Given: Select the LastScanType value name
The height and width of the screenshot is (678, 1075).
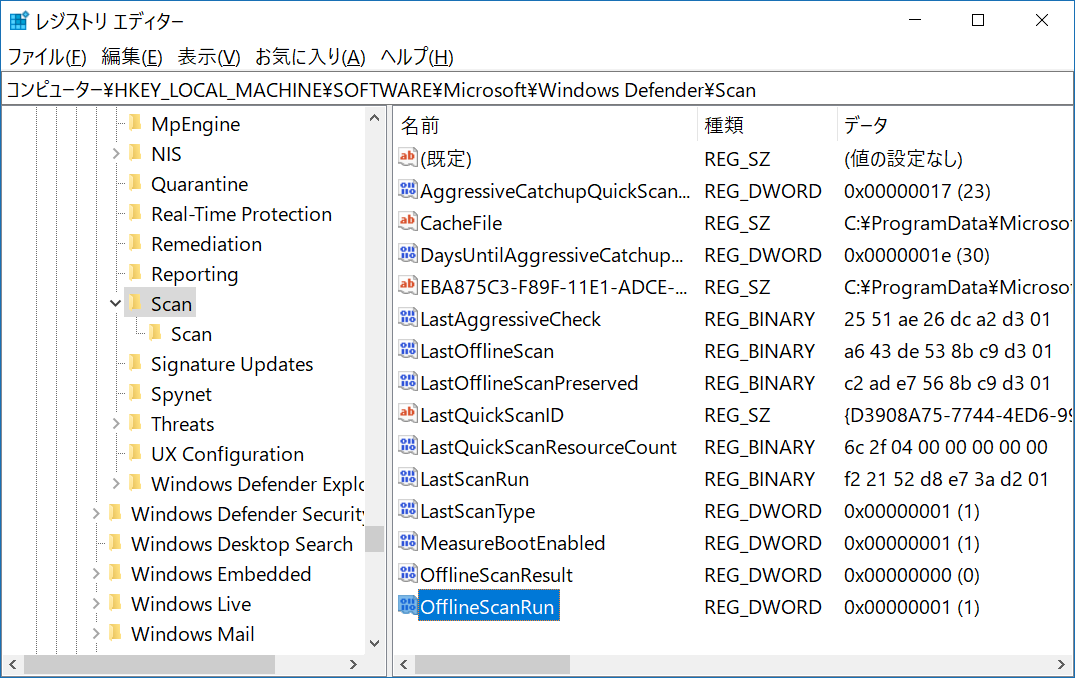Looking at the screenshot, I should pos(478,511).
